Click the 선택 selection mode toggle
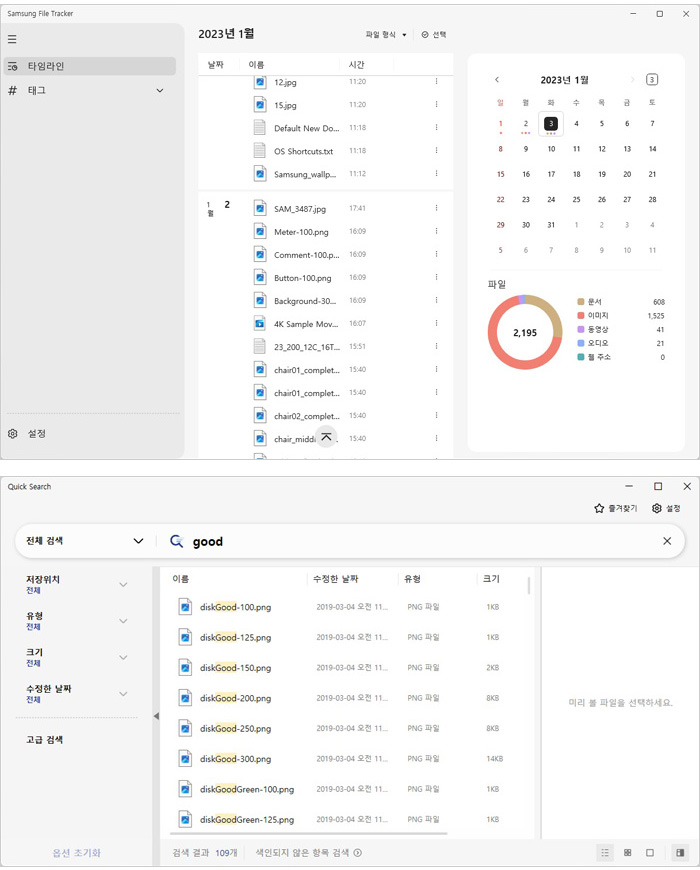Screen dimensions: 700x870 click(x=434, y=35)
